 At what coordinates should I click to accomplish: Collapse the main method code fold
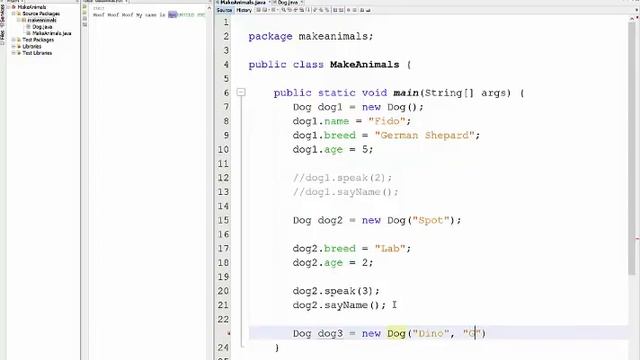(241, 92)
